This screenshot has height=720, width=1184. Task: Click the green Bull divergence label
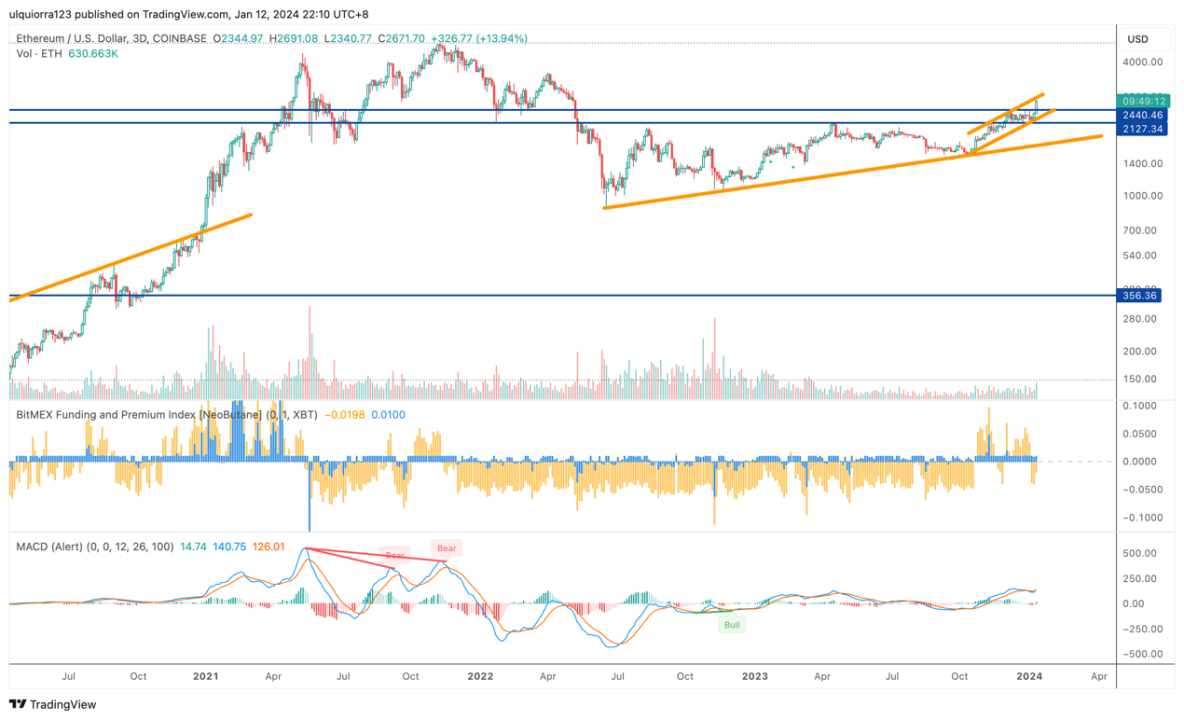tap(732, 625)
